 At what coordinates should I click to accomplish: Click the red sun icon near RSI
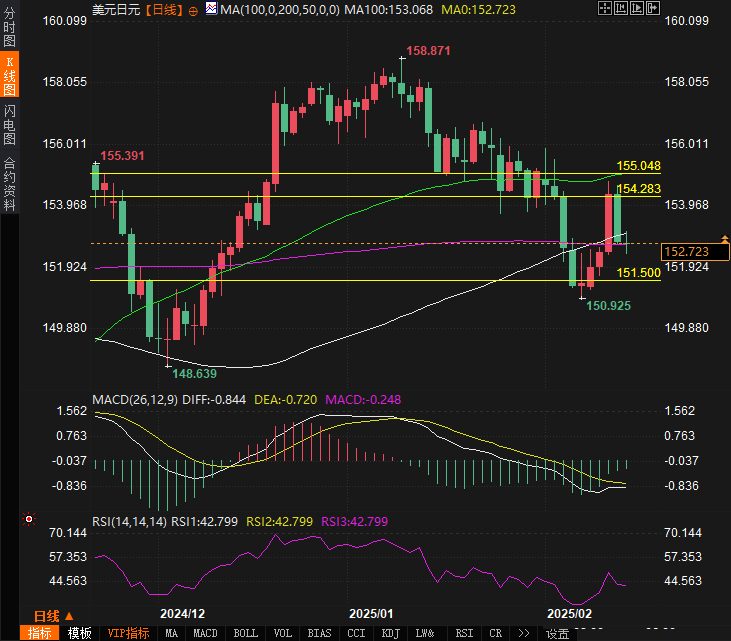(29, 519)
